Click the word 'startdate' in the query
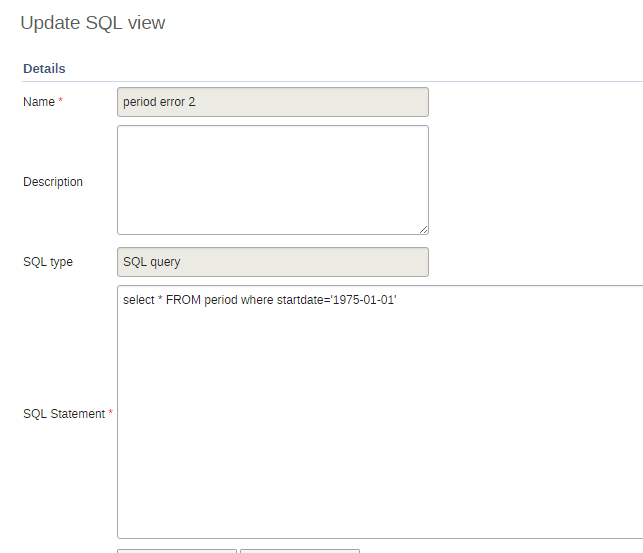643x553 pixels. (304, 300)
